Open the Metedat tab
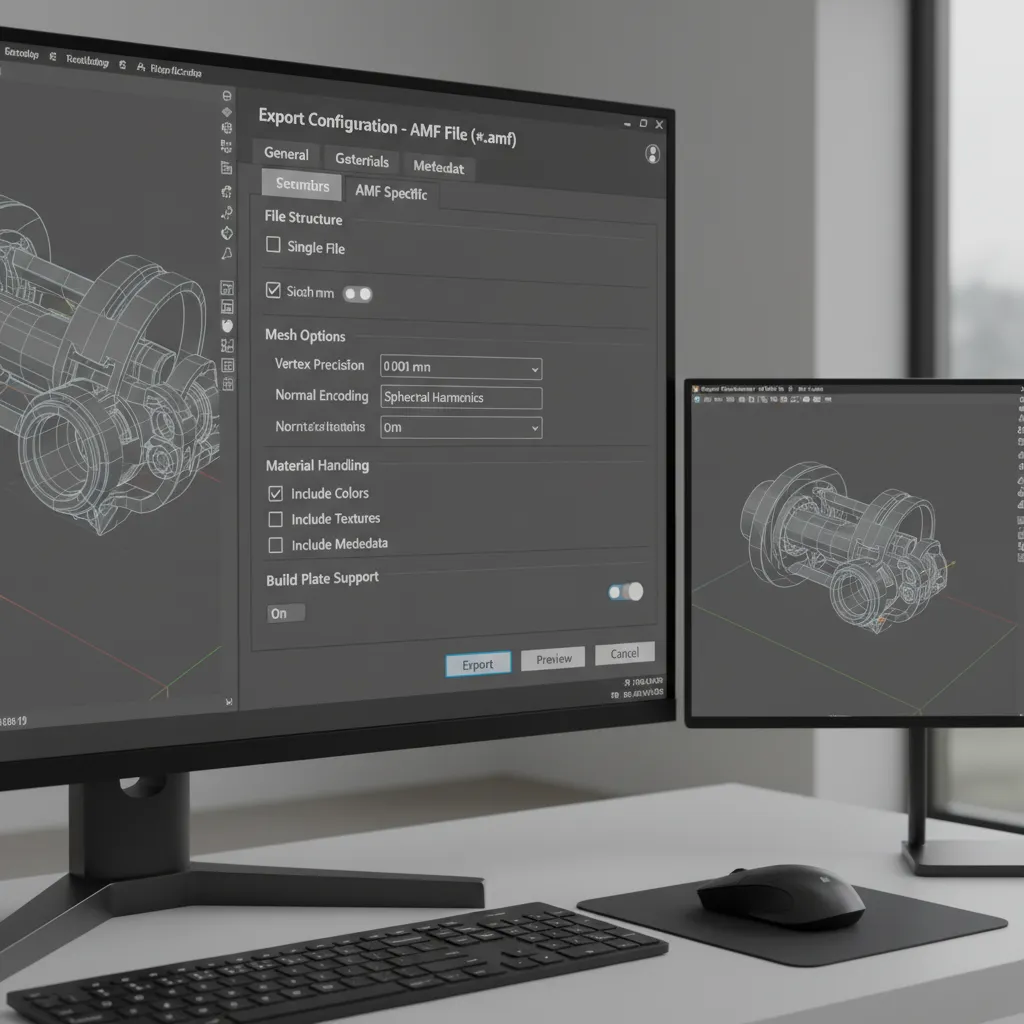 point(438,167)
